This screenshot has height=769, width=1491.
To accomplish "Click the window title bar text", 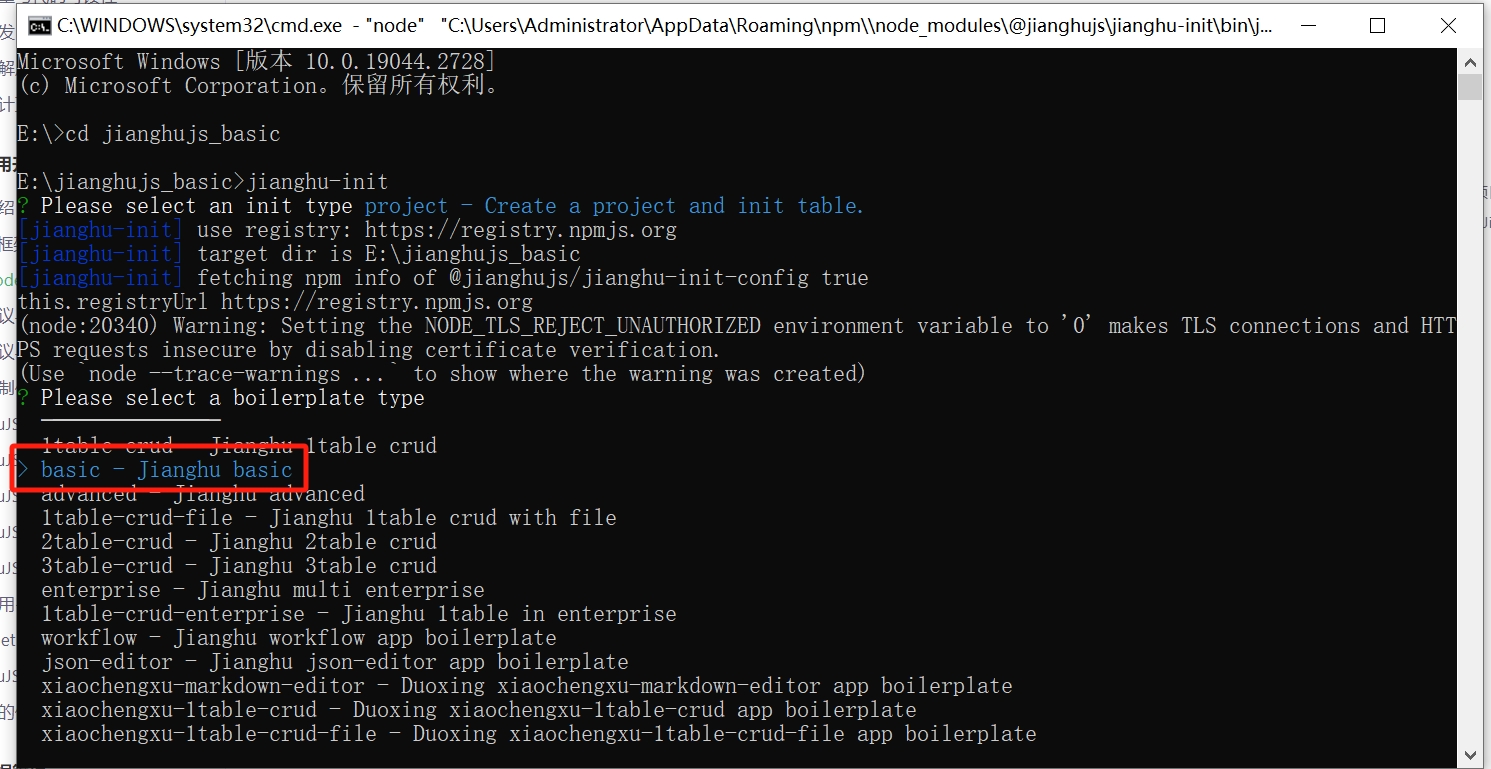I will pyautogui.click(x=665, y=26).
